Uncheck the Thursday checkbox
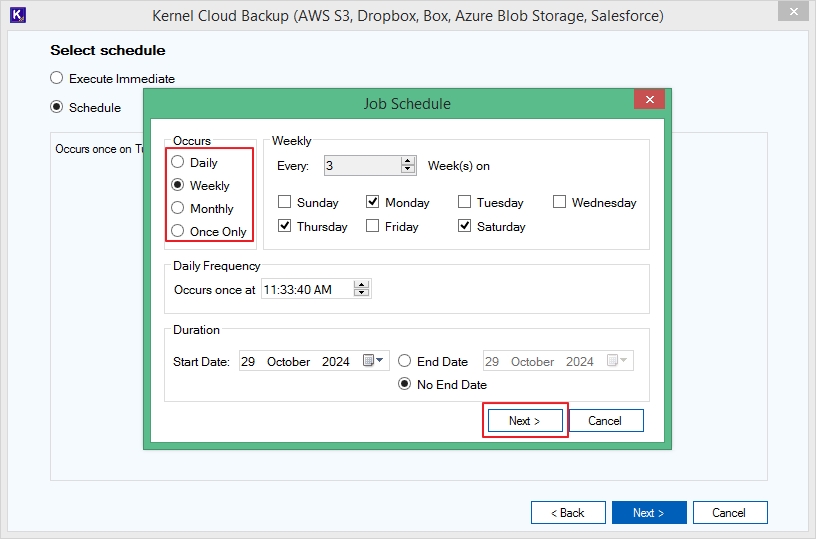The width and height of the screenshot is (816, 539). click(284, 225)
